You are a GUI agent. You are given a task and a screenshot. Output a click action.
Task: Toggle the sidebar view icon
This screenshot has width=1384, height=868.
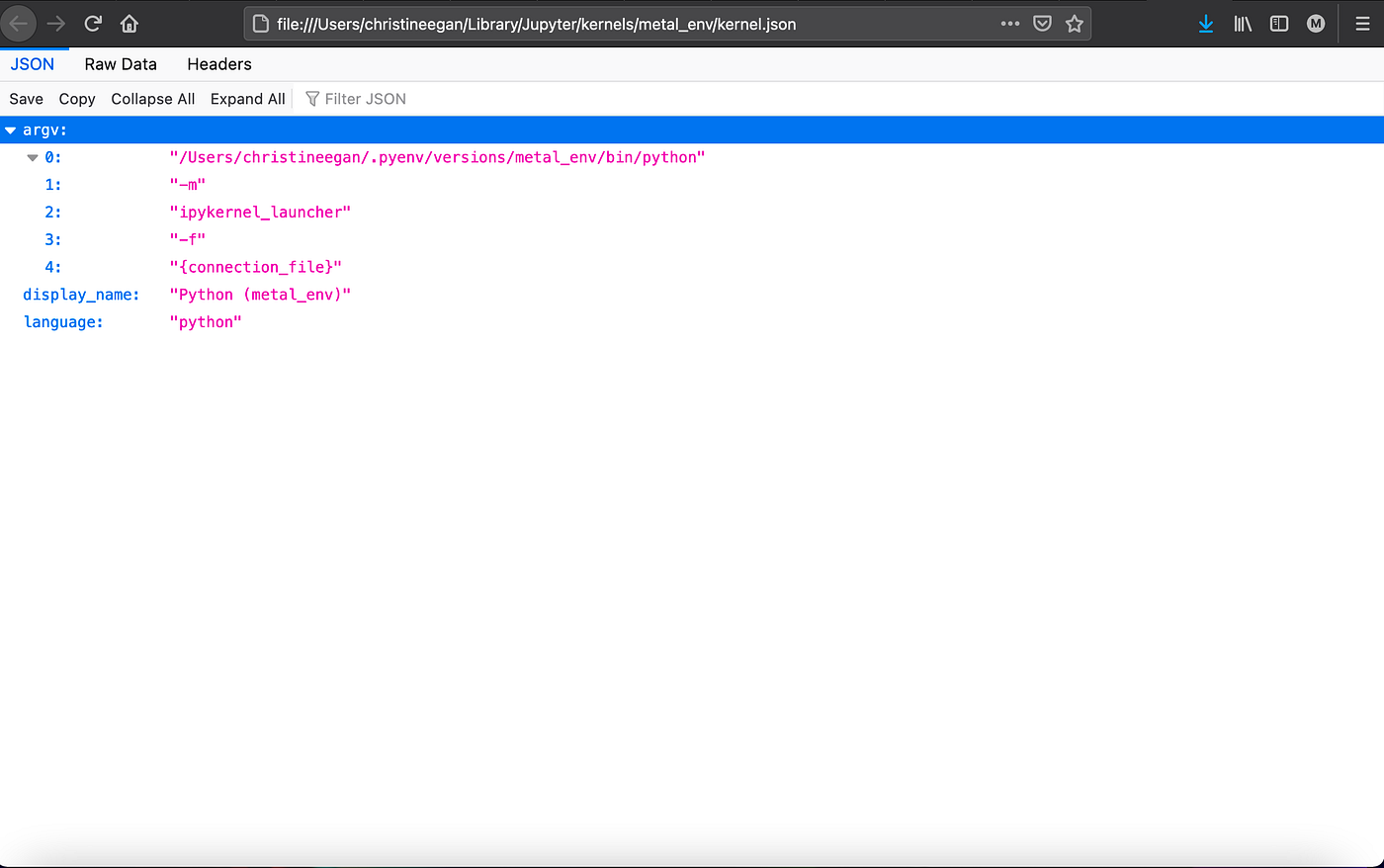(1279, 24)
